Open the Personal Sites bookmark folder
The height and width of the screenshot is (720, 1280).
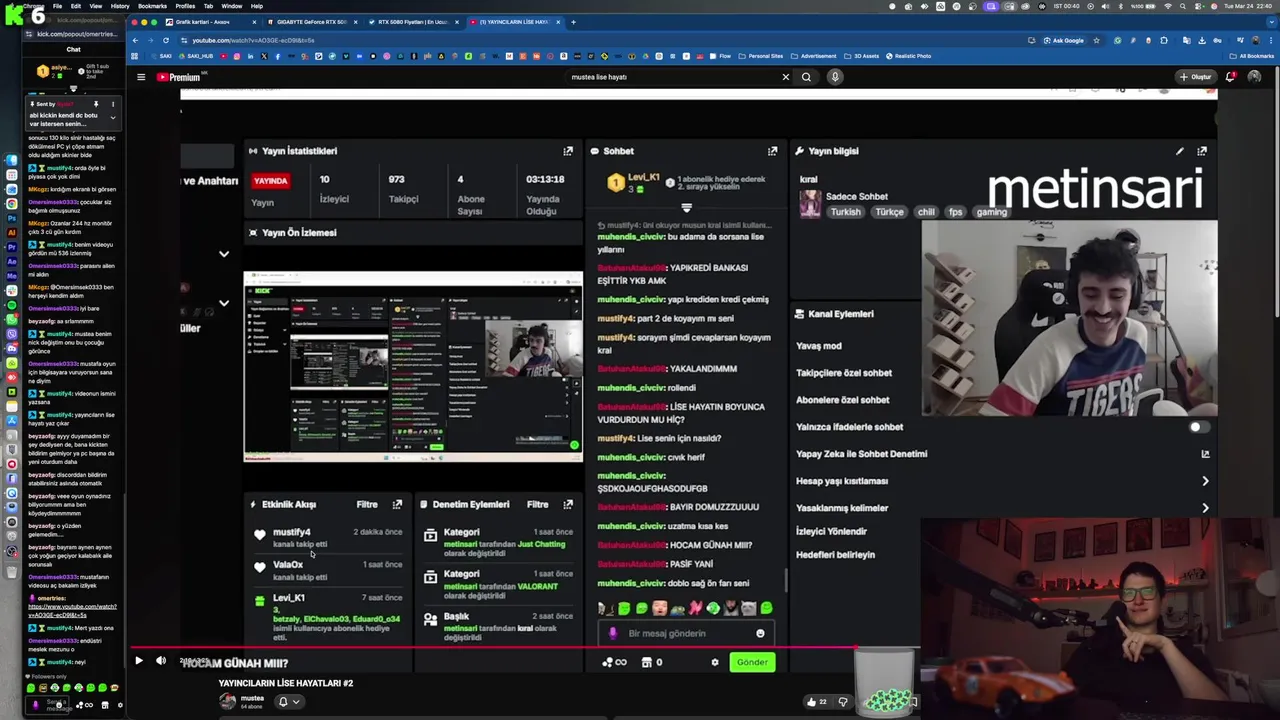pos(761,56)
